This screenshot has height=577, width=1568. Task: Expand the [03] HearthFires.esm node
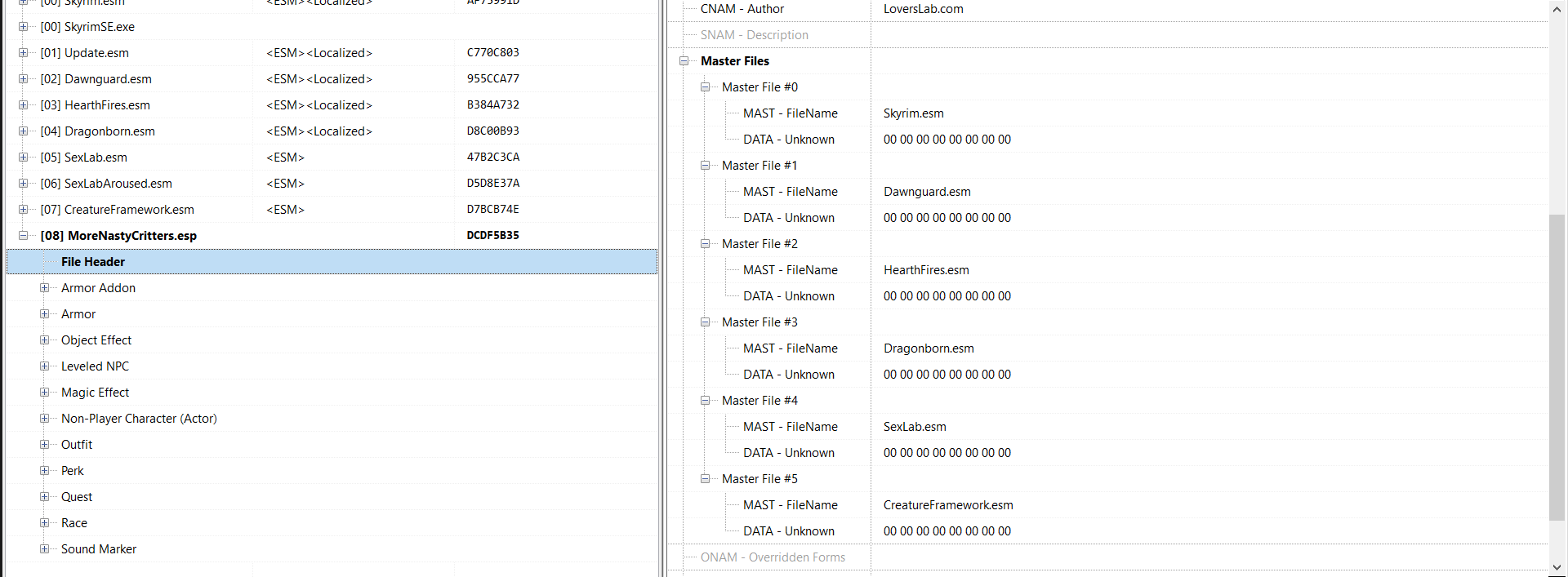(x=24, y=105)
